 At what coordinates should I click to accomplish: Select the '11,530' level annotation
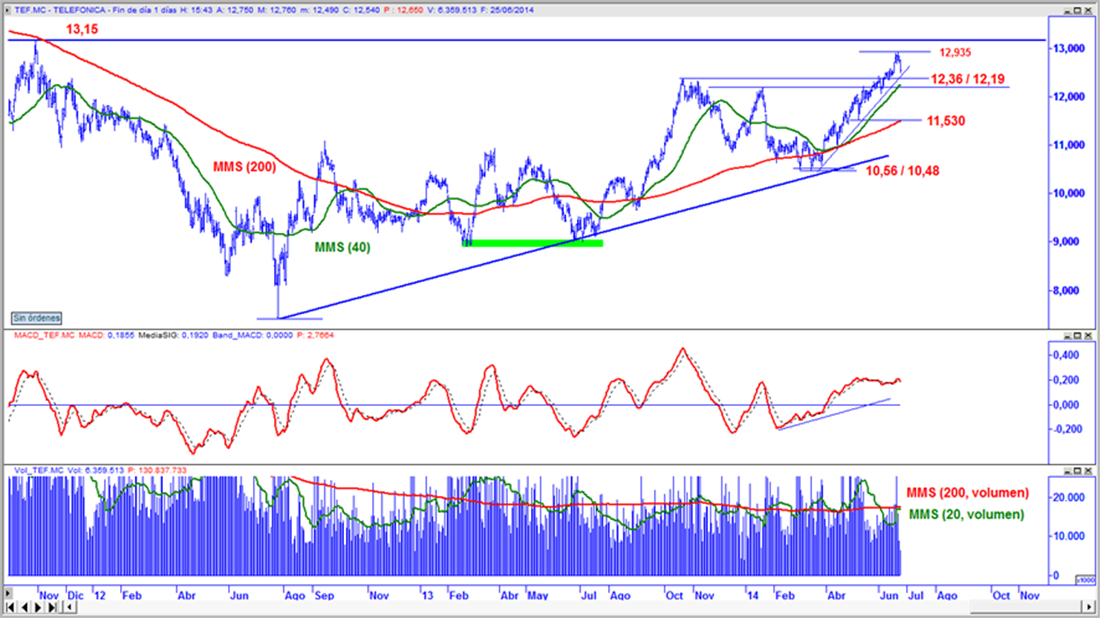tap(946, 121)
